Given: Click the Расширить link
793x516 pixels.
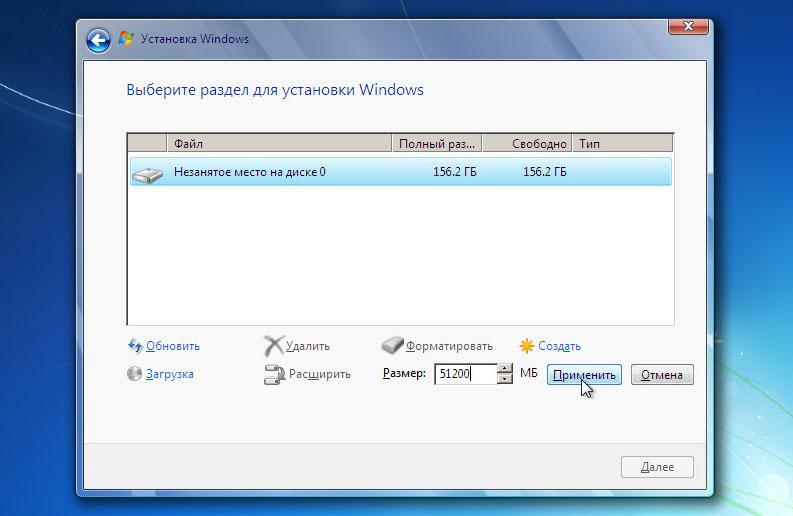Looking at the screenshot, I should click(x=320, y=374).
